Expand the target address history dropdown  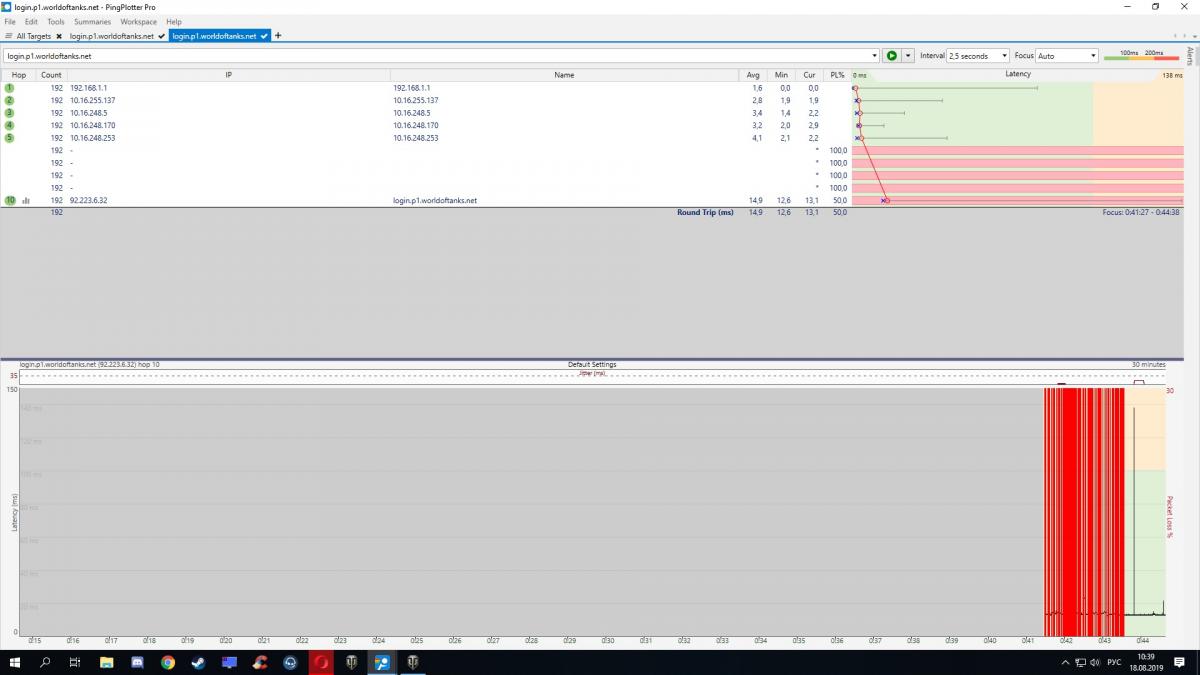click(875, 56)
